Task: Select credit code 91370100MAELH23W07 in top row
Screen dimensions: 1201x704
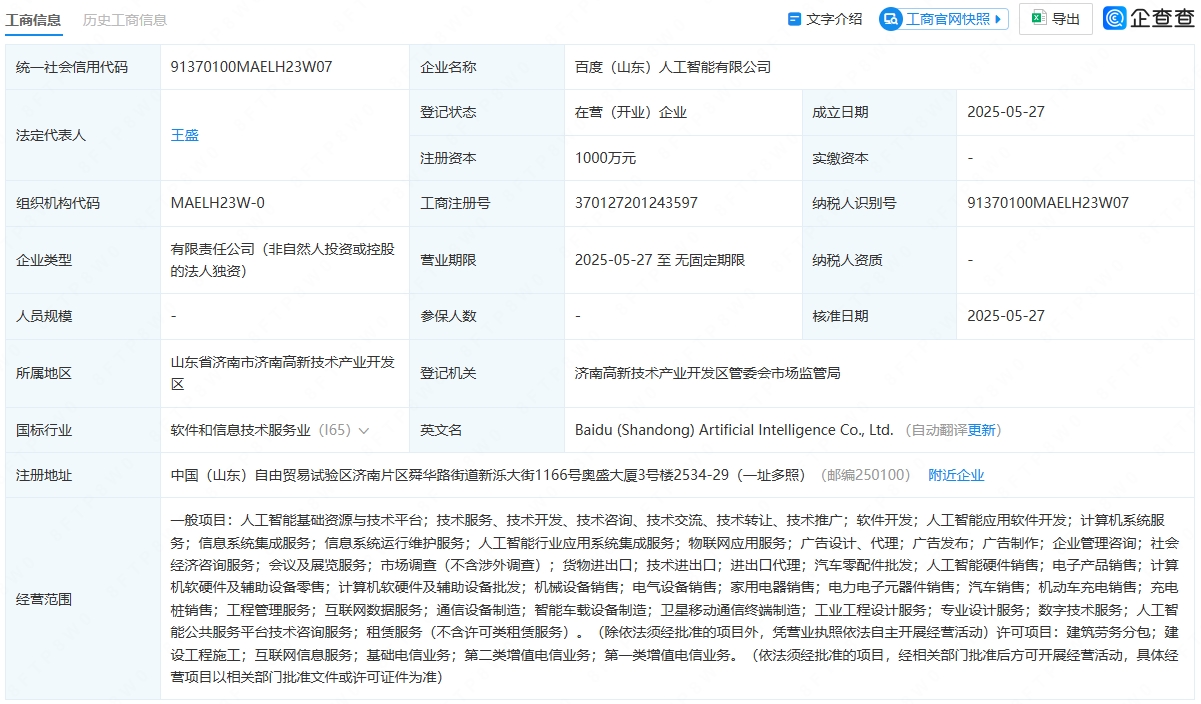Action: (x=251, y=67)
